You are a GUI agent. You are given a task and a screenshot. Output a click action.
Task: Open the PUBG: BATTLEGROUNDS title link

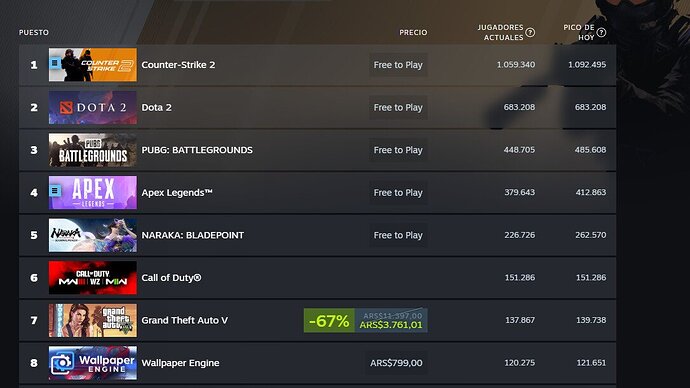197,150
